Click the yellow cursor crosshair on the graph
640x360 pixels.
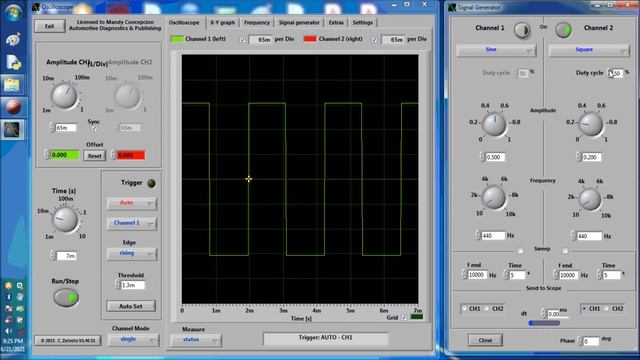pyautogui.click(x=249, y=179)
